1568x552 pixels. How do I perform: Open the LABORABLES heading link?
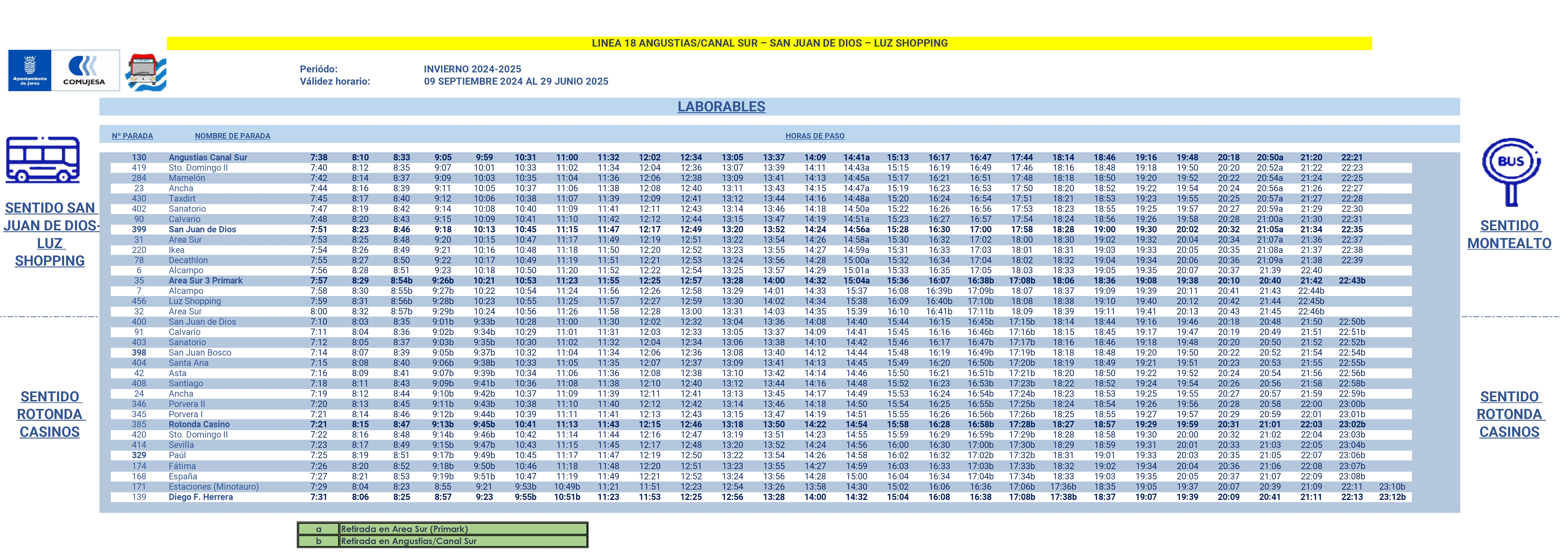[721, 107]
